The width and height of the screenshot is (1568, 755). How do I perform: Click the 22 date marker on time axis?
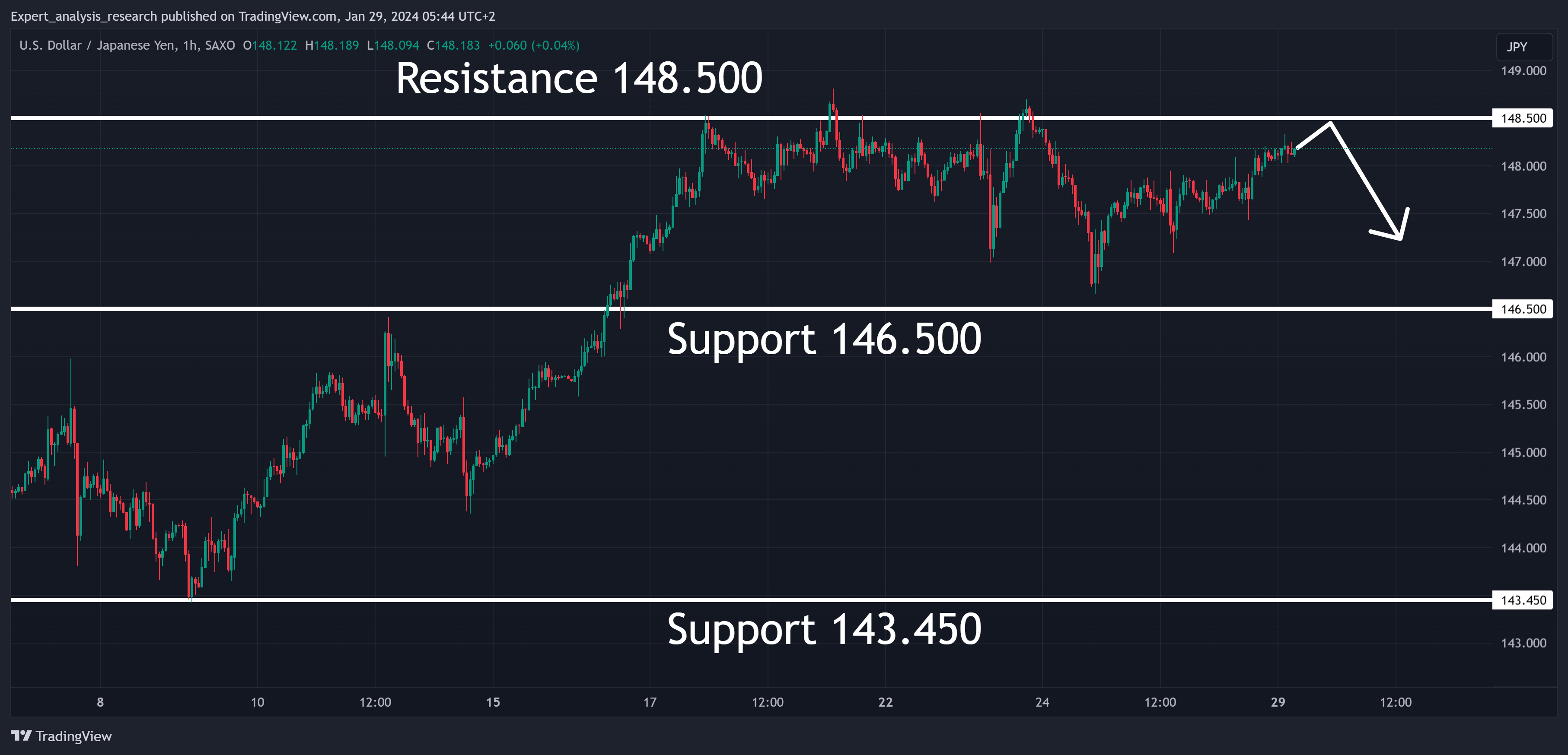pos(885,702)
